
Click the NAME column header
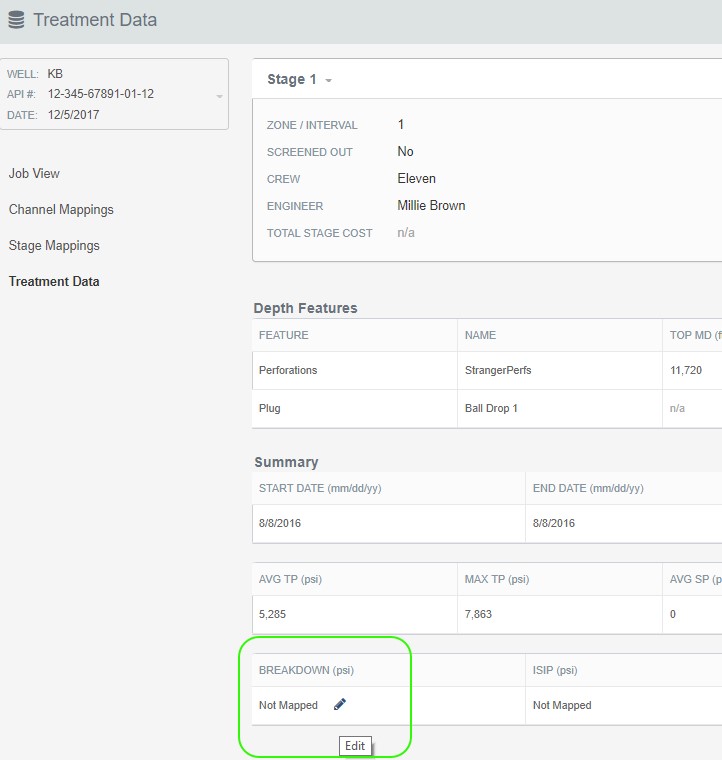pyautogui.click(x=480, y=336)
